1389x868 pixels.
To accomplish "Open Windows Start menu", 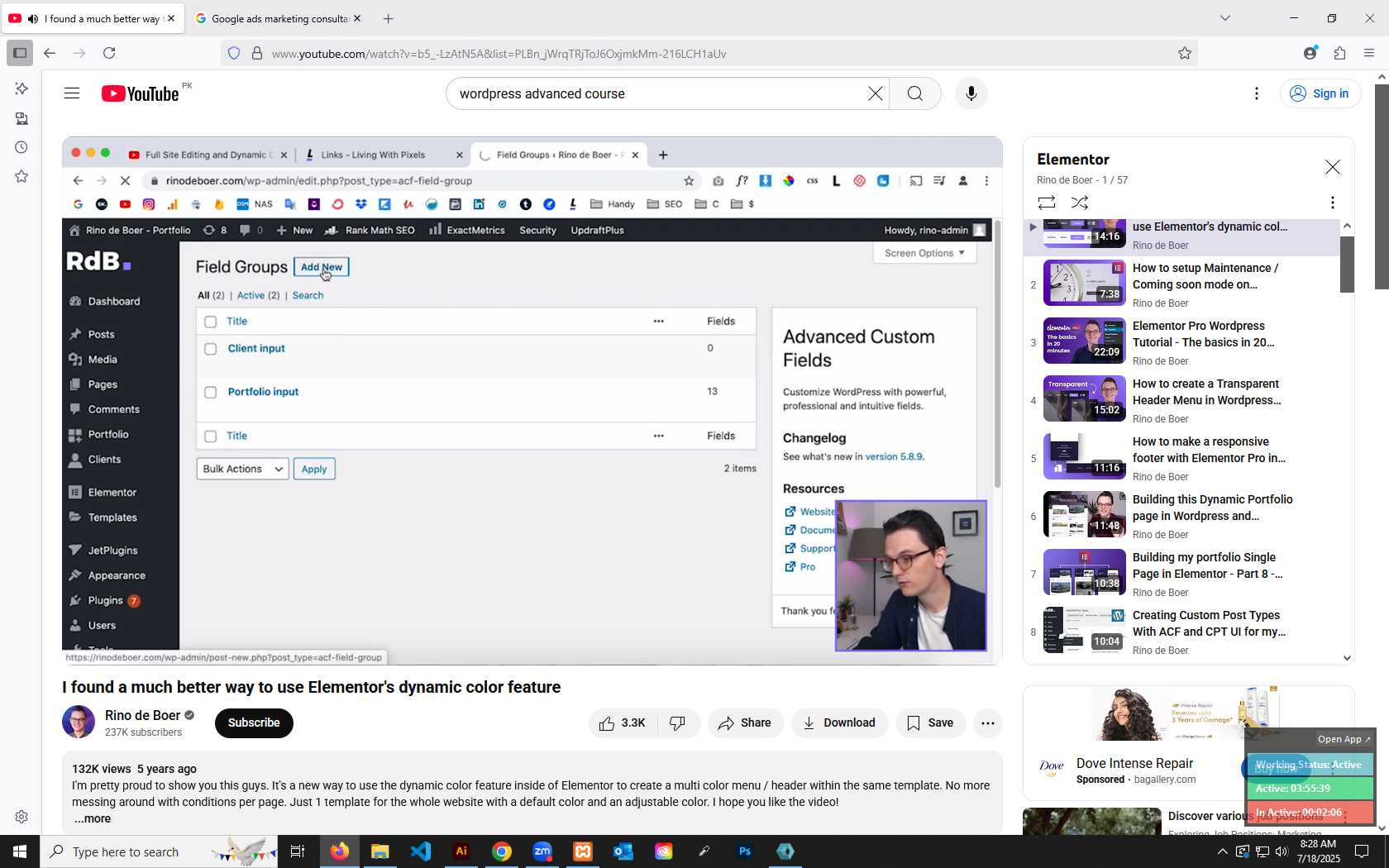I will point(20,851).
